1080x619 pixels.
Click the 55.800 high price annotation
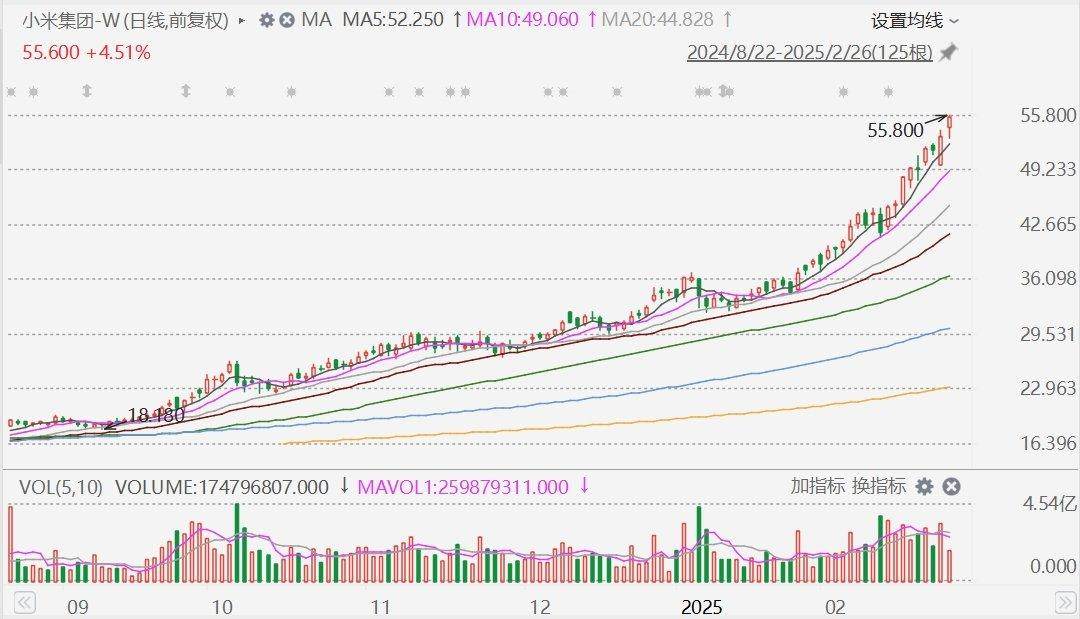click(895, 130)
